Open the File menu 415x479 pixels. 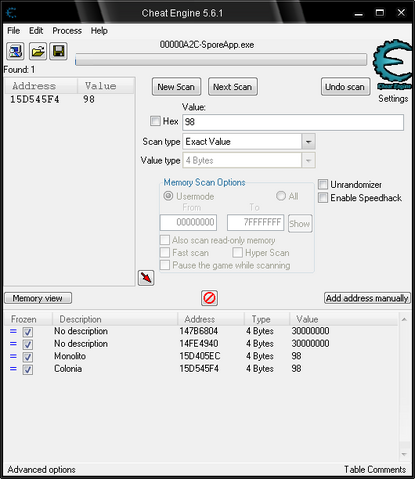tap(14, 31)
